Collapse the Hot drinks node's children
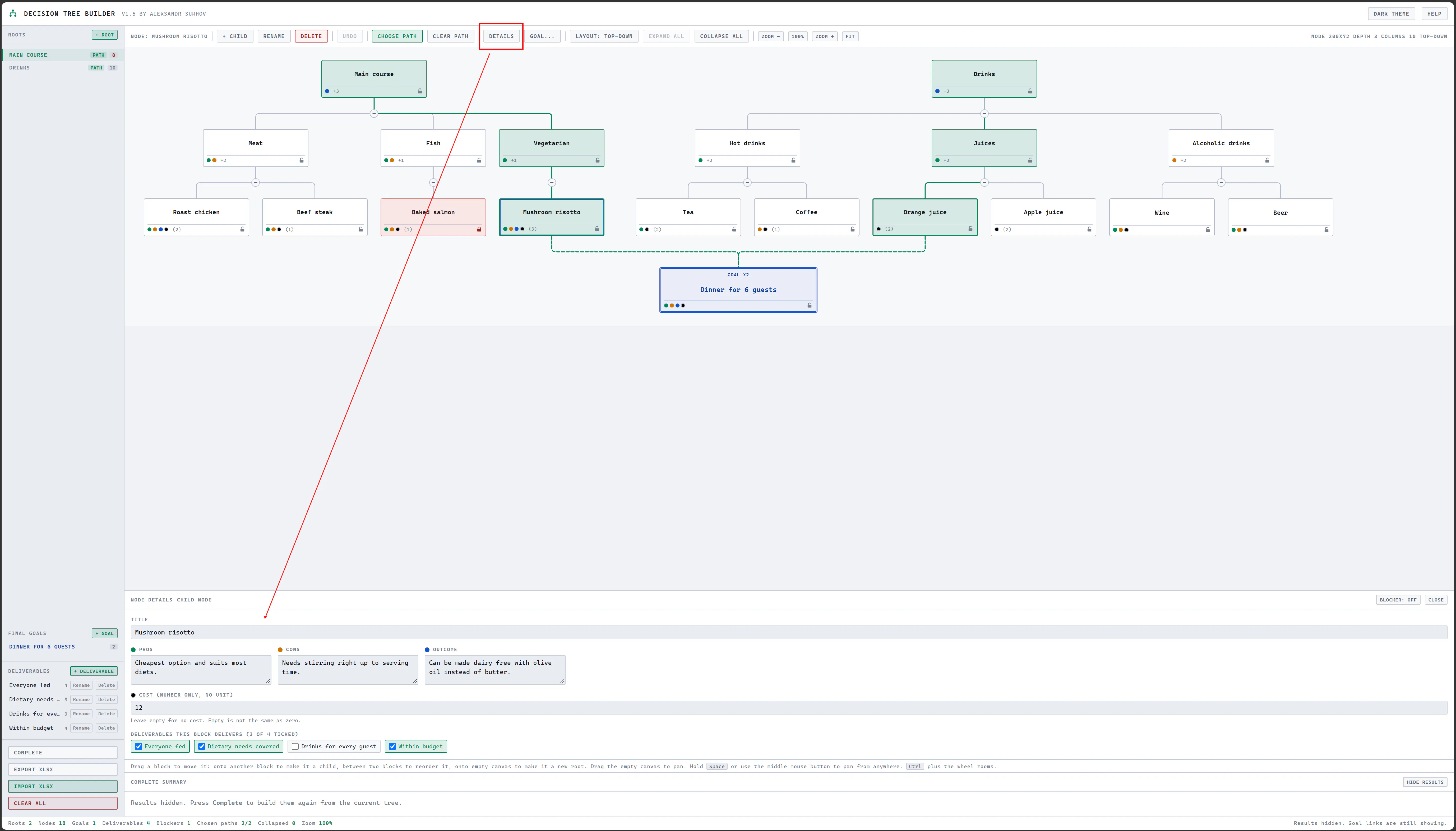 (747, 183)
